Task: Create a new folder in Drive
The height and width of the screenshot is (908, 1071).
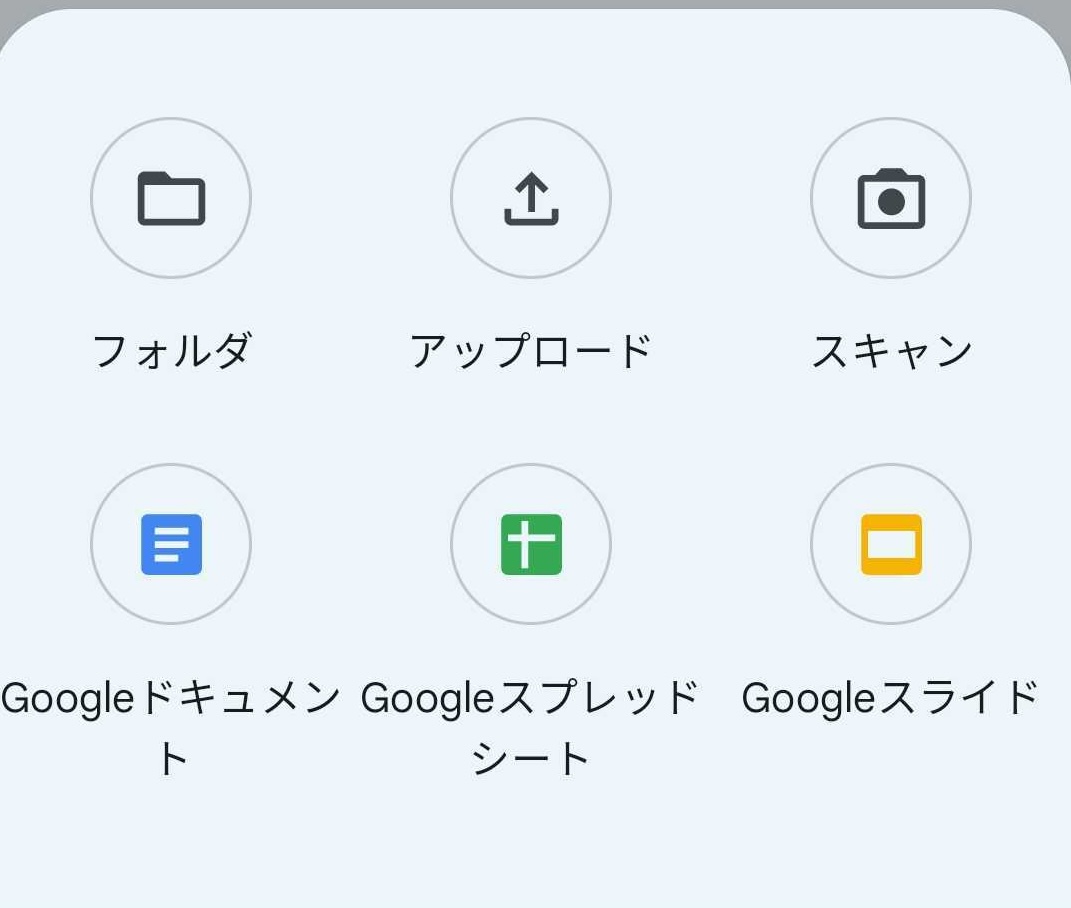Action: tap(171, 198)
